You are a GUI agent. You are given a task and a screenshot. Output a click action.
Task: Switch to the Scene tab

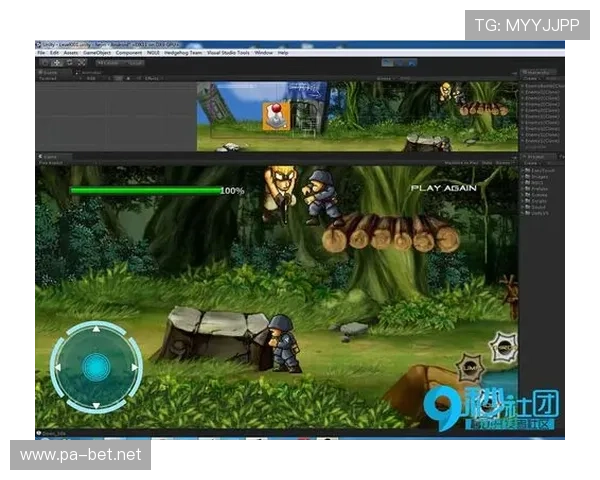click(x=54, y=72)
